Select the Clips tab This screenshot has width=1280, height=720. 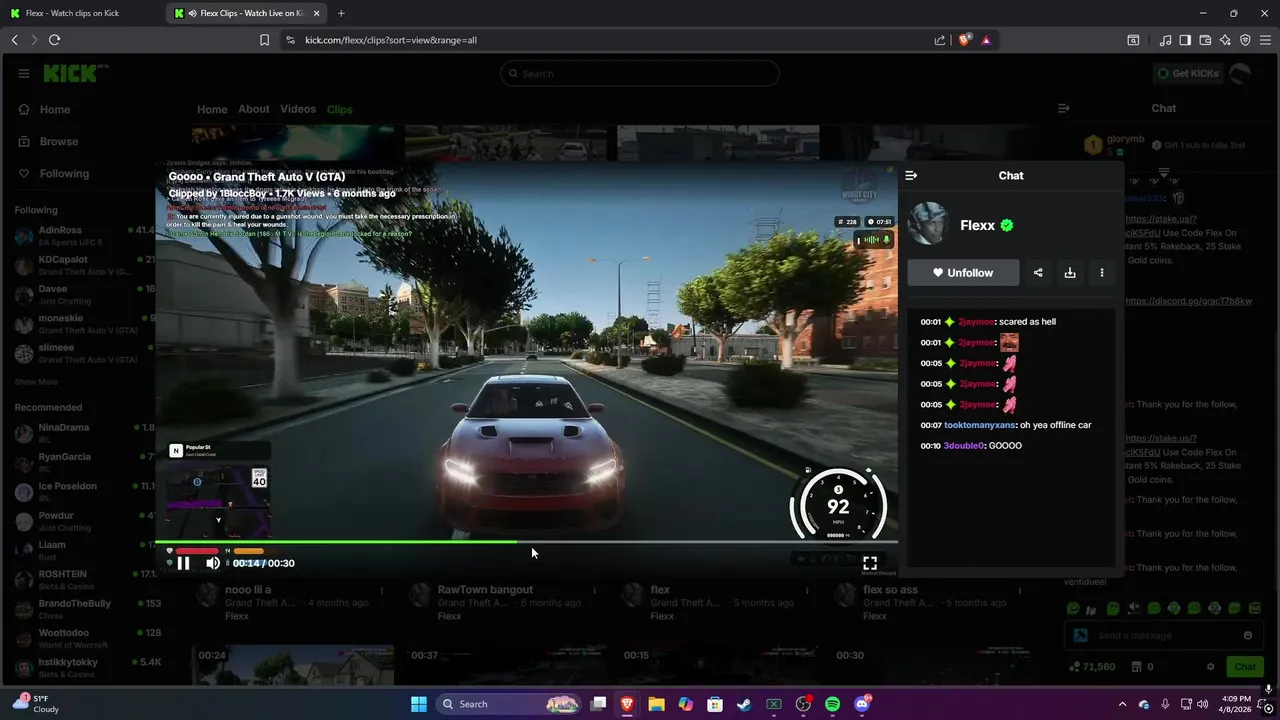click(x=340, y=109)
